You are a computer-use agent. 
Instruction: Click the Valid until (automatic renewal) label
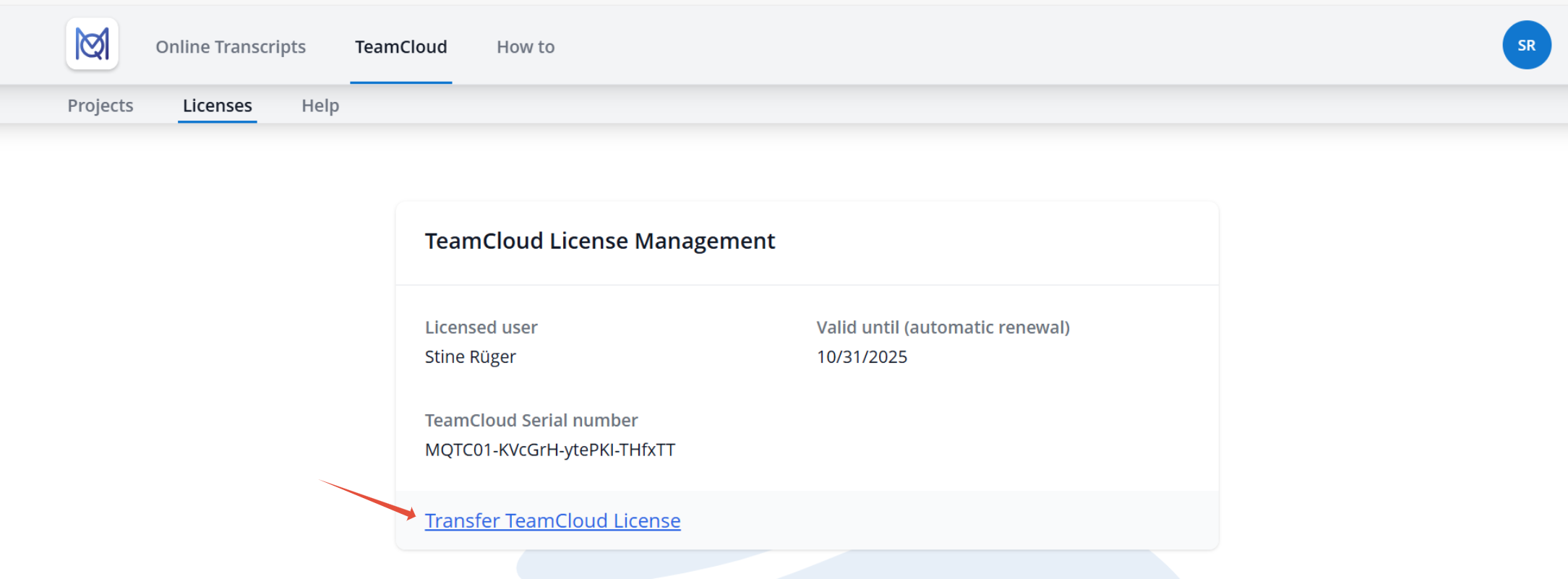943,327
